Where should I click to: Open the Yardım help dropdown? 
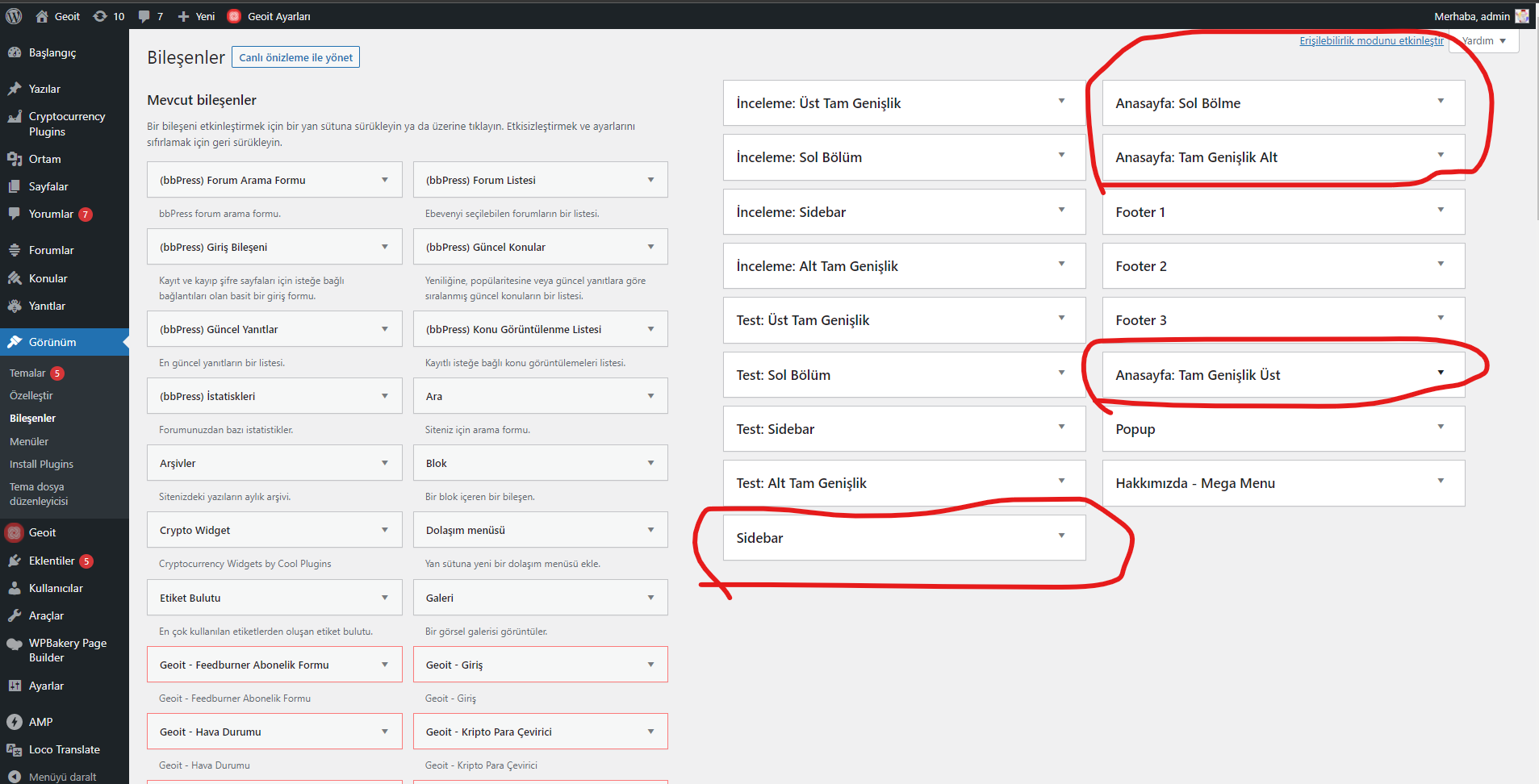coord(1483,41)
